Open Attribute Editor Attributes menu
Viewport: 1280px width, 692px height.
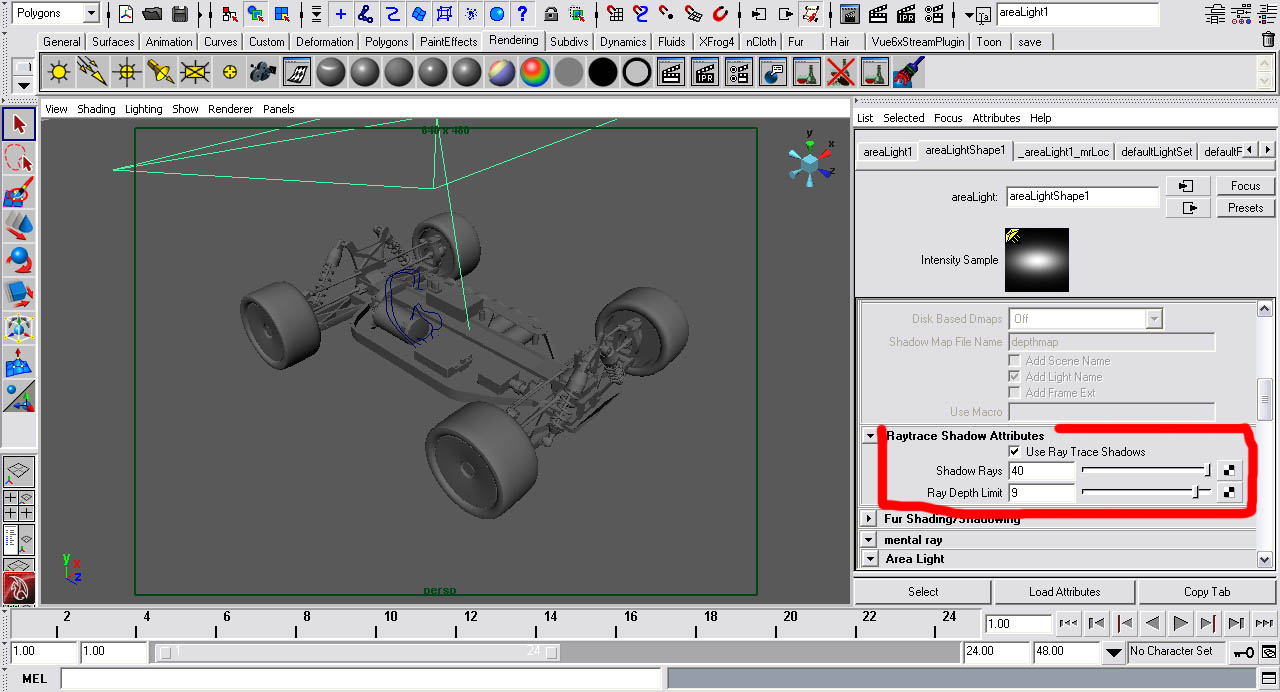(996, 118)
